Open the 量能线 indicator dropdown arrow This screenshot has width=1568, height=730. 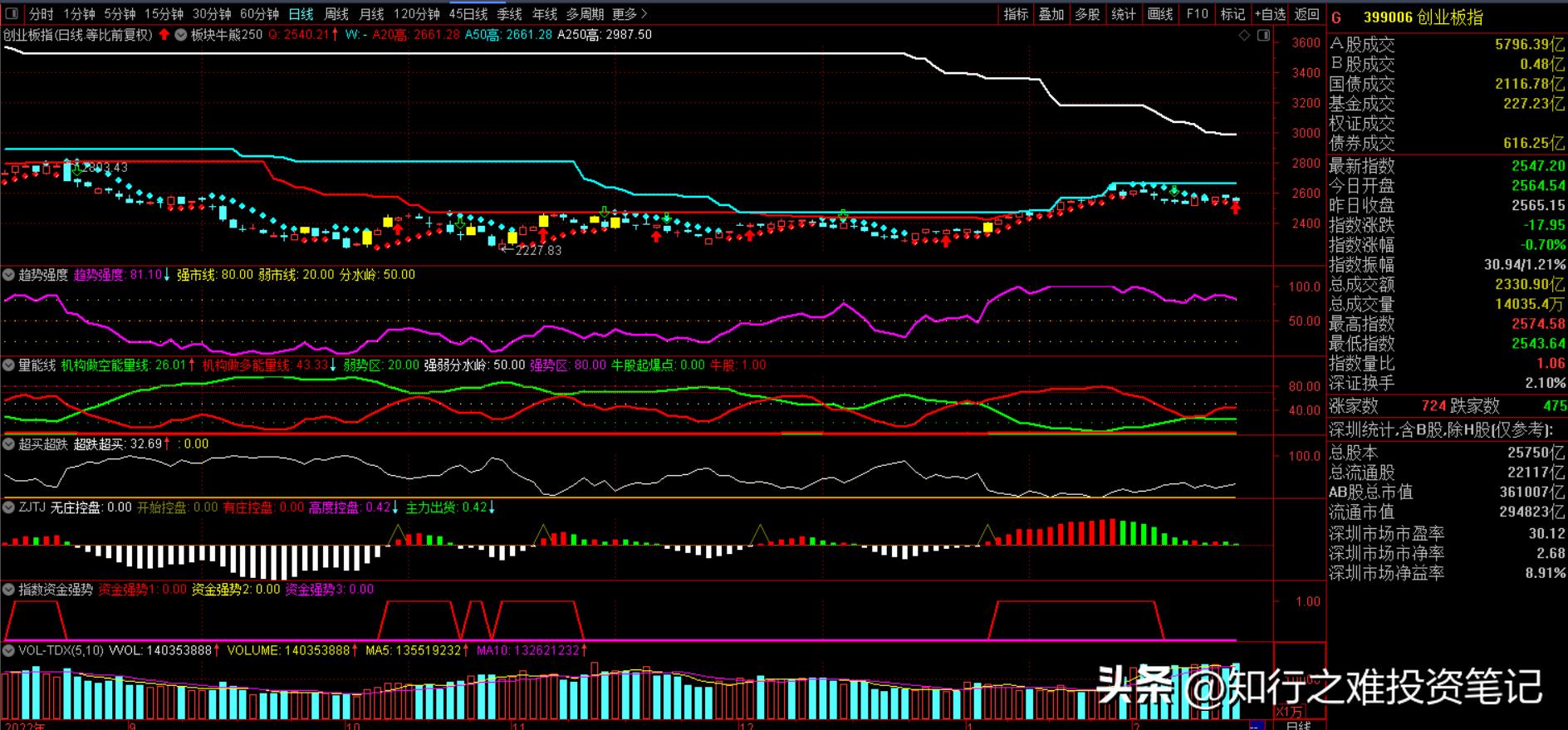click(x=8, y=365)
